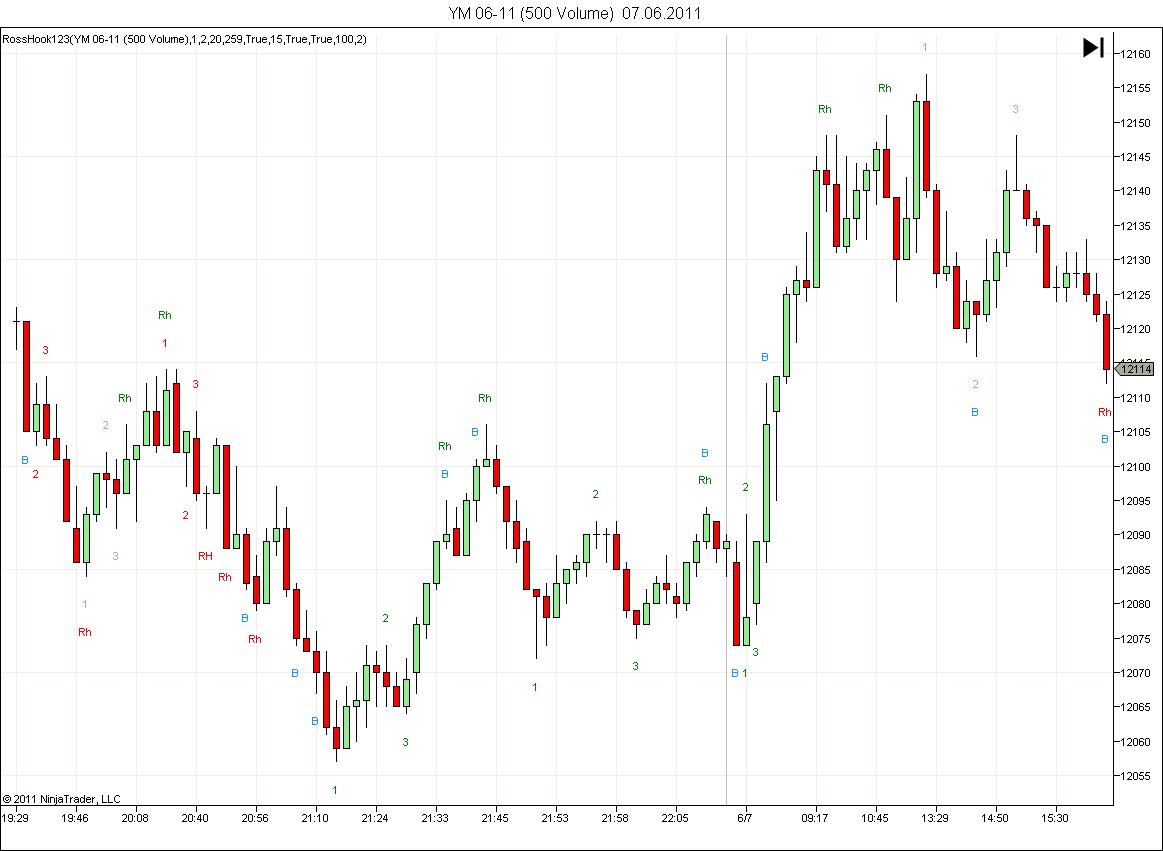Click time axis label 22:05
This screenshot has width=1163, height=851.
click(x=675, y=818)
